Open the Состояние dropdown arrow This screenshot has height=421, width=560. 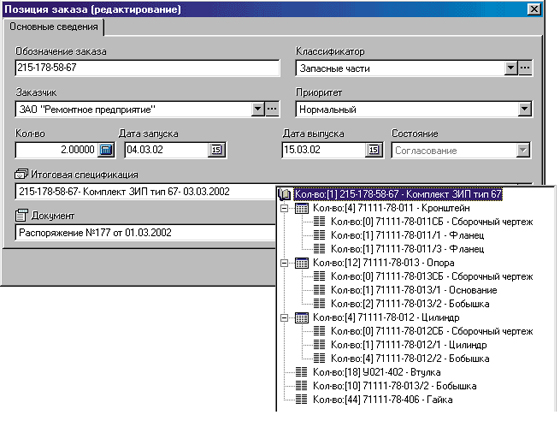pyautogui.click(x=522, y=150)
